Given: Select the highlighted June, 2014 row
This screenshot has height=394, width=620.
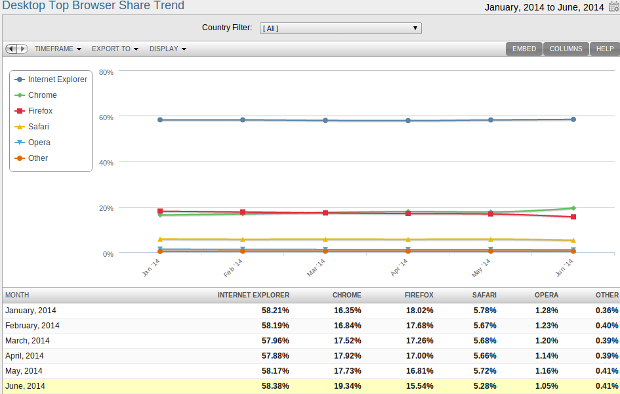Looking at the screenshot, I should coord(311,386).
